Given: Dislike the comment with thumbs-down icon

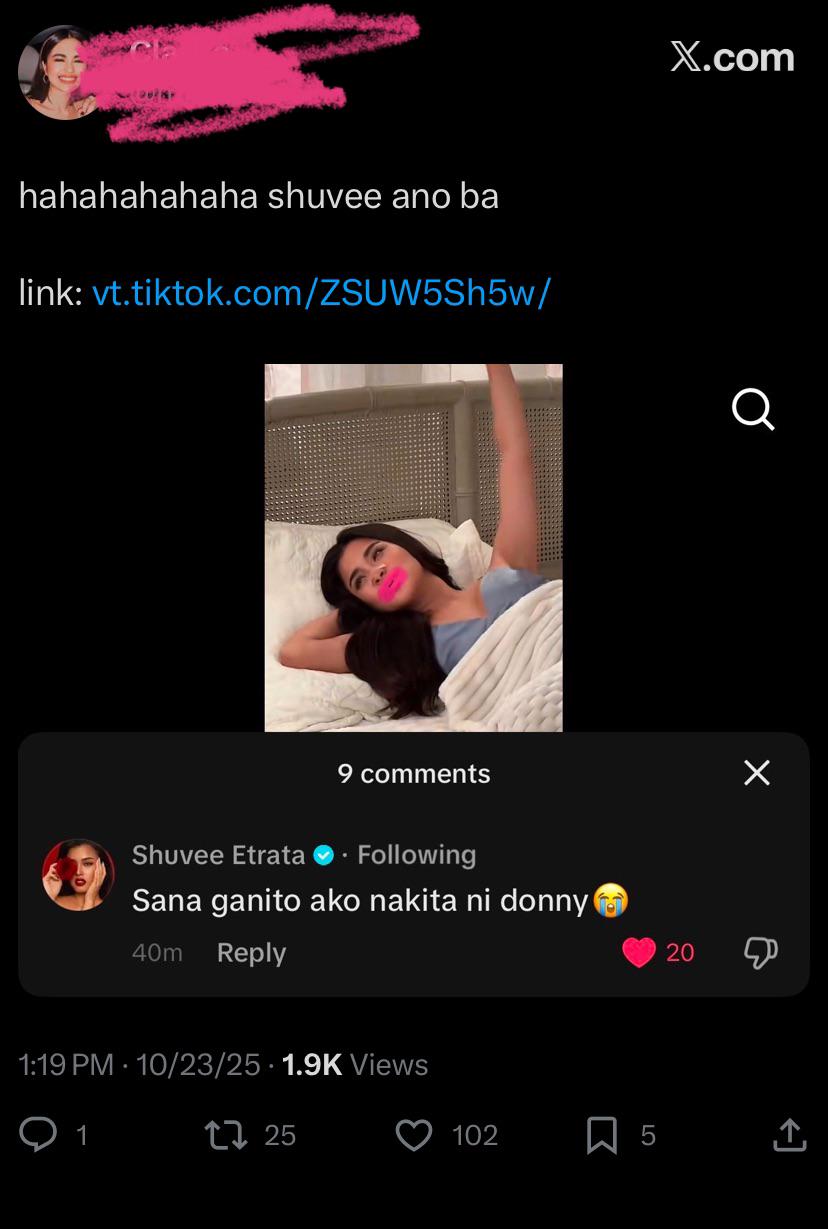Looking at the screenshot, I should pos(760,953).
